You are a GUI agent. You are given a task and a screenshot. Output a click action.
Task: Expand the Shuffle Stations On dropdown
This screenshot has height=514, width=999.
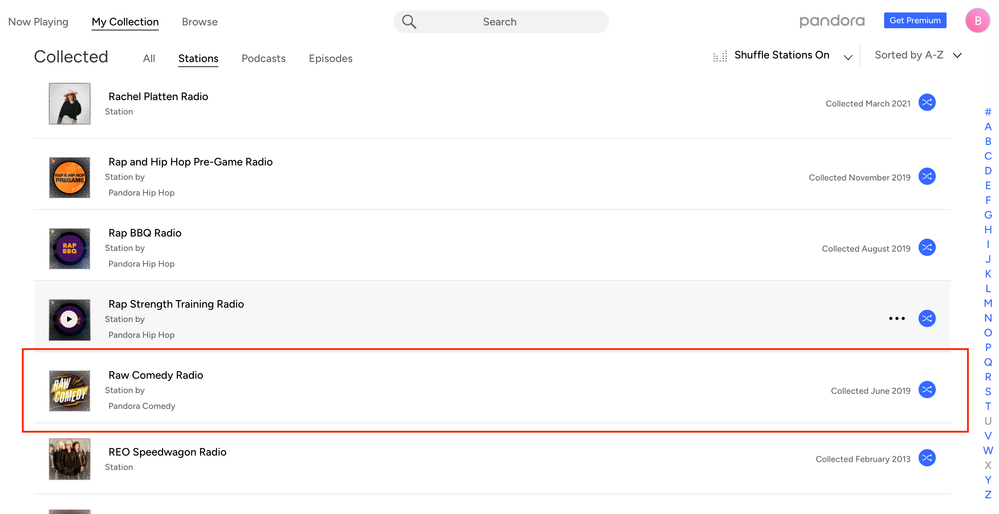[x=848, y=57]
